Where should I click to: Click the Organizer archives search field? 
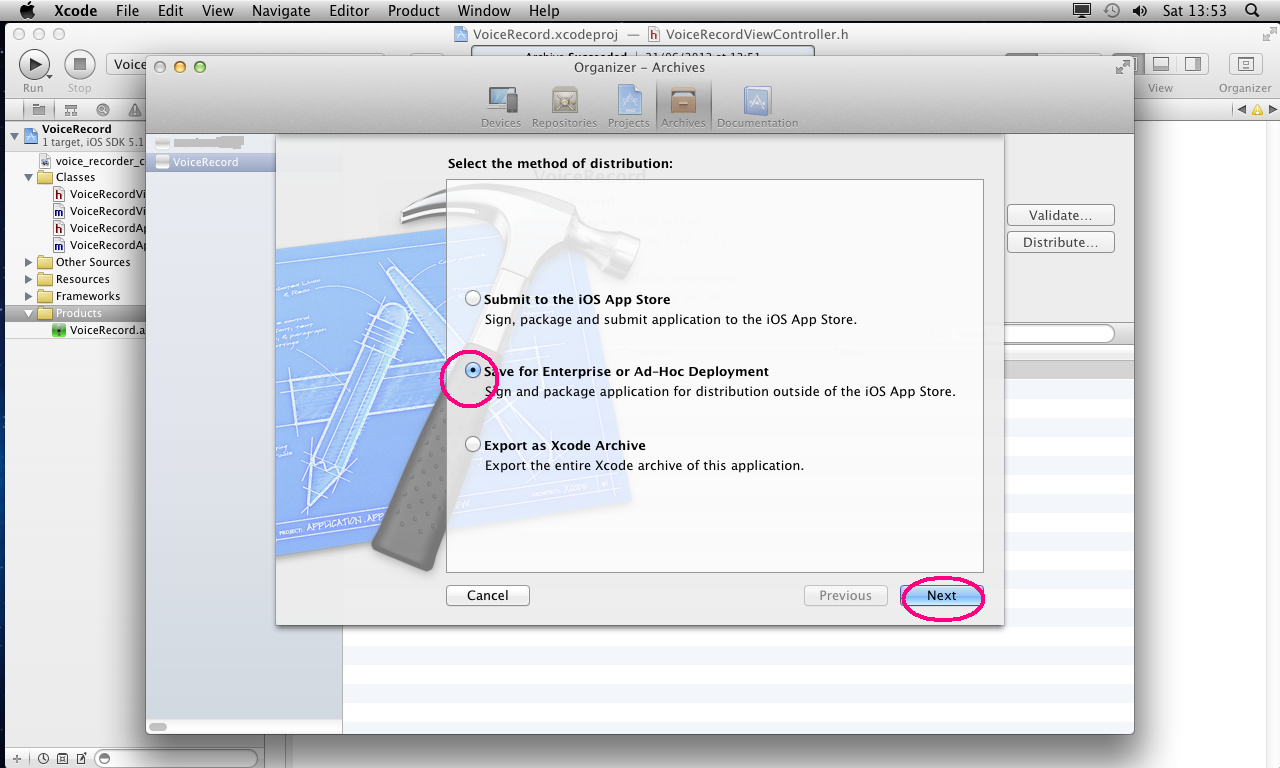(1057, 334)
